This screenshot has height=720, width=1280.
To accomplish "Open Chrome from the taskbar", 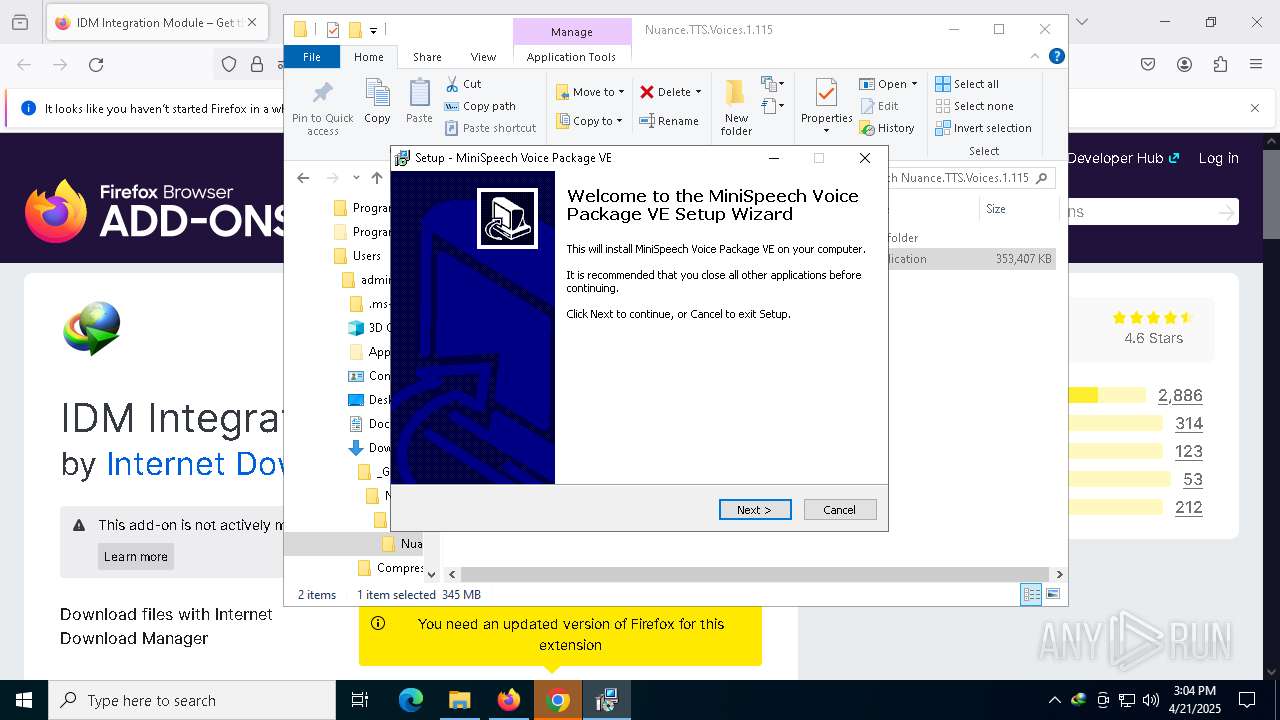I will pos(558,700).
